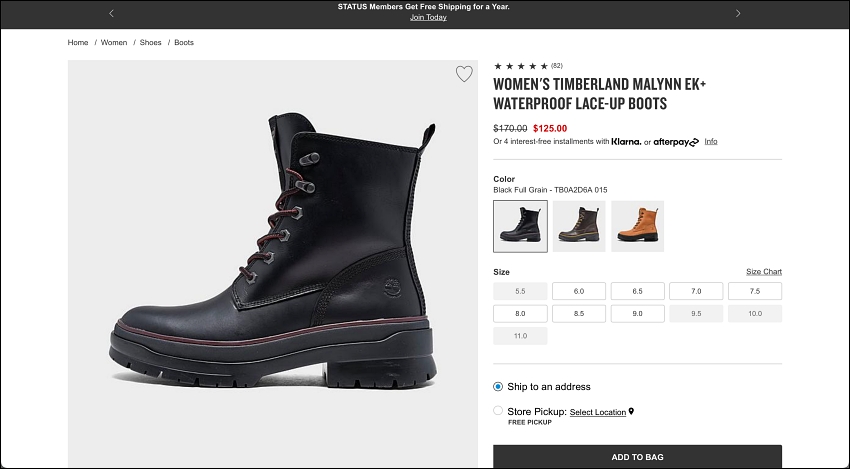Select Ship to an address option
The width and height of the screenshot is (850, 469).
point(498,387)
